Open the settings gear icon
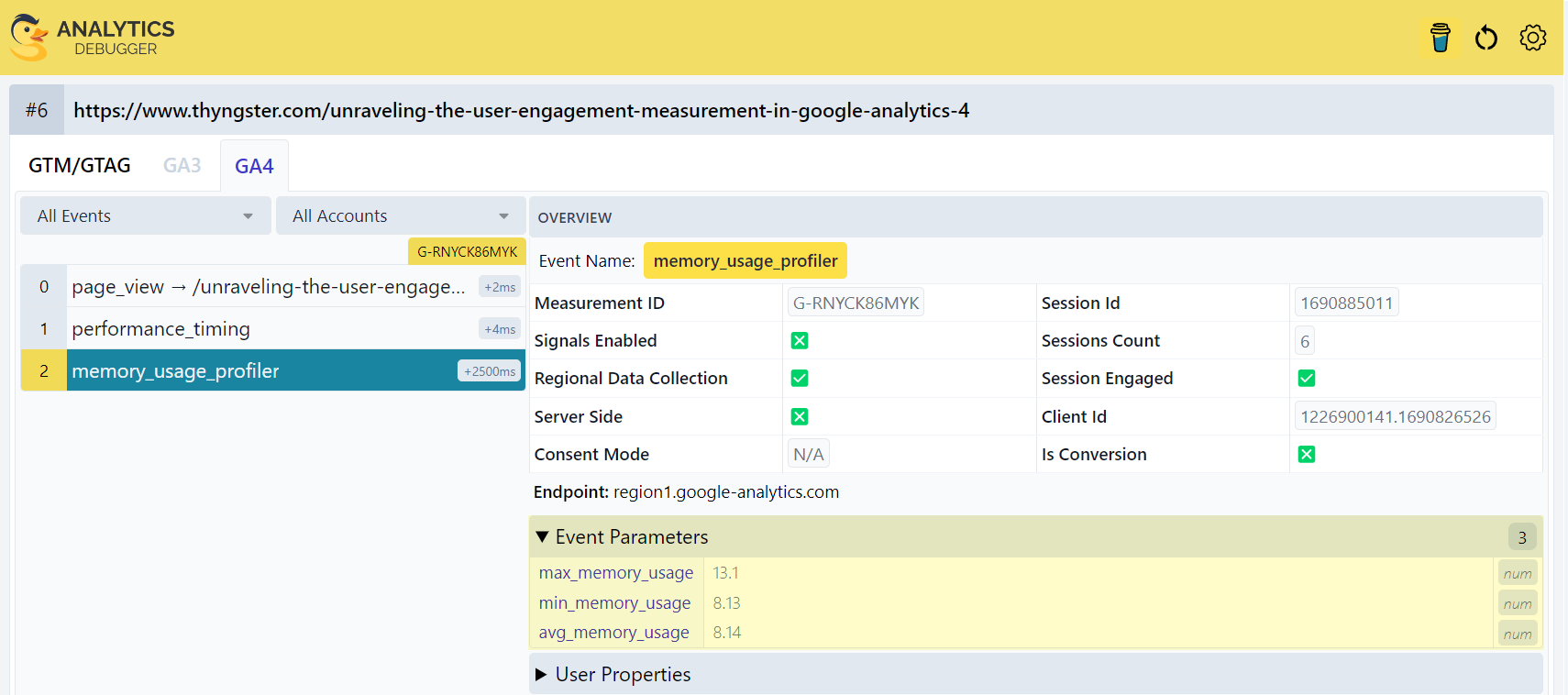This screenshot has width=1568, height=695. [x=1532, y=38]
